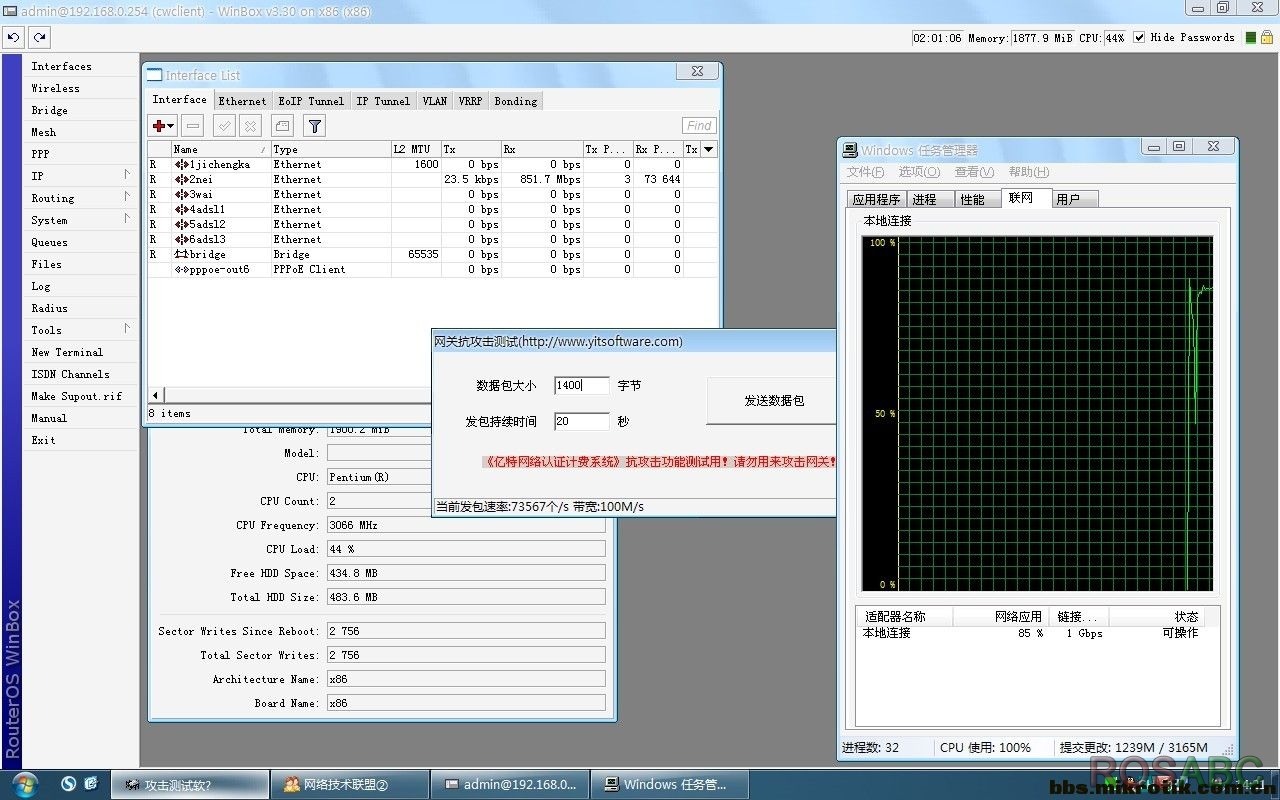
Task: Open the add interface dropdown arrow
Action: pos(171,126)
